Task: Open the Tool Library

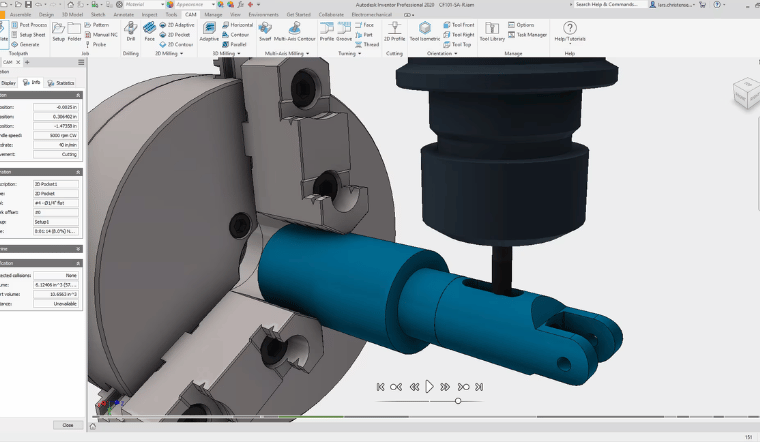Action: pyautogui.click(x=492, y=32)
